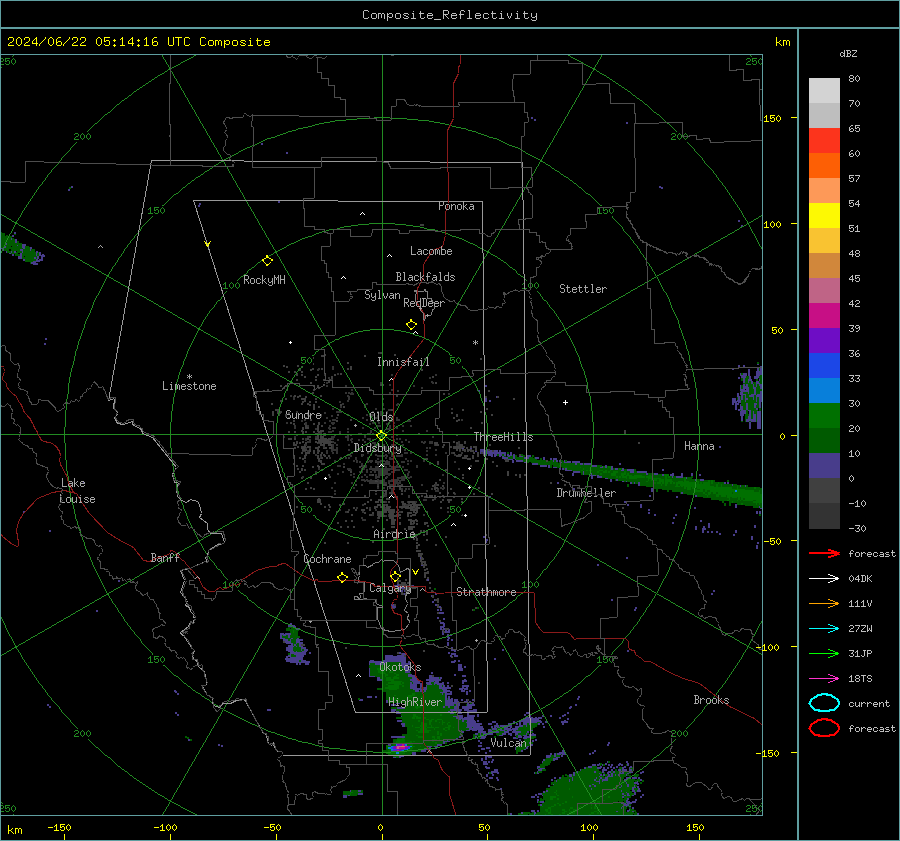The height and width of the screenshot is (841, 900).
Task: Click the 150 tick on right axis
Action: click(772, 118)
